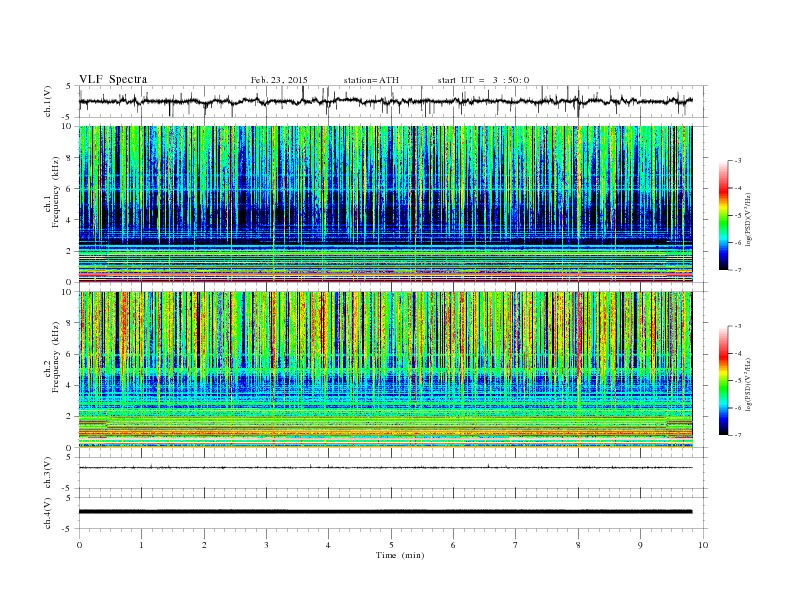Click the "VLF Spectra" plot title
This screenshot has height=612, width=792.
click(x=113, y=79)
